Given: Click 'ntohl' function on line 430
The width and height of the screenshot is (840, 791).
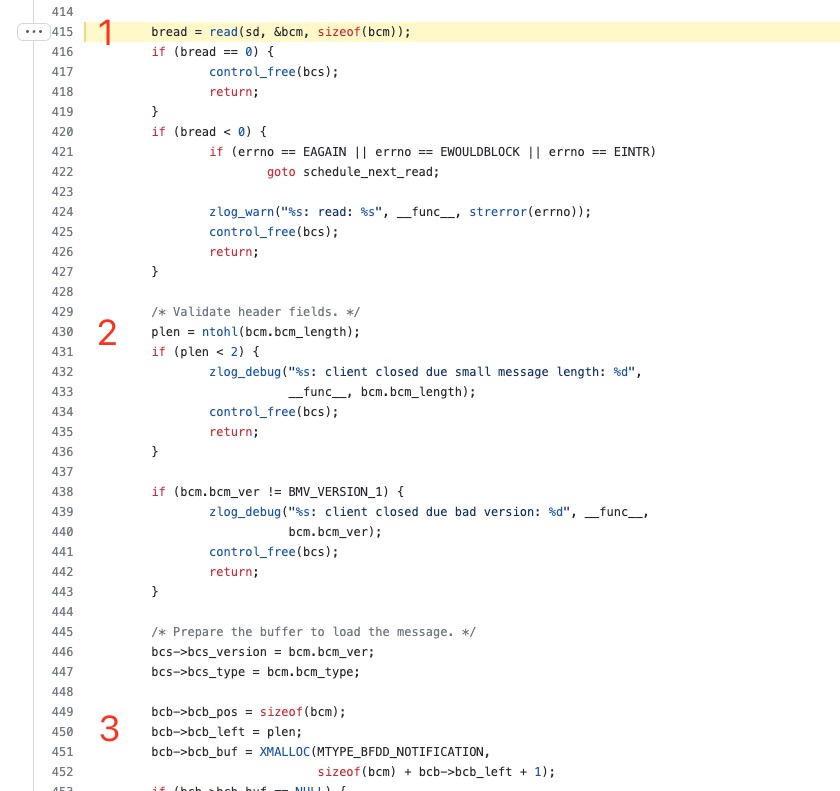Looking at the screenshot, I should 220,332.
